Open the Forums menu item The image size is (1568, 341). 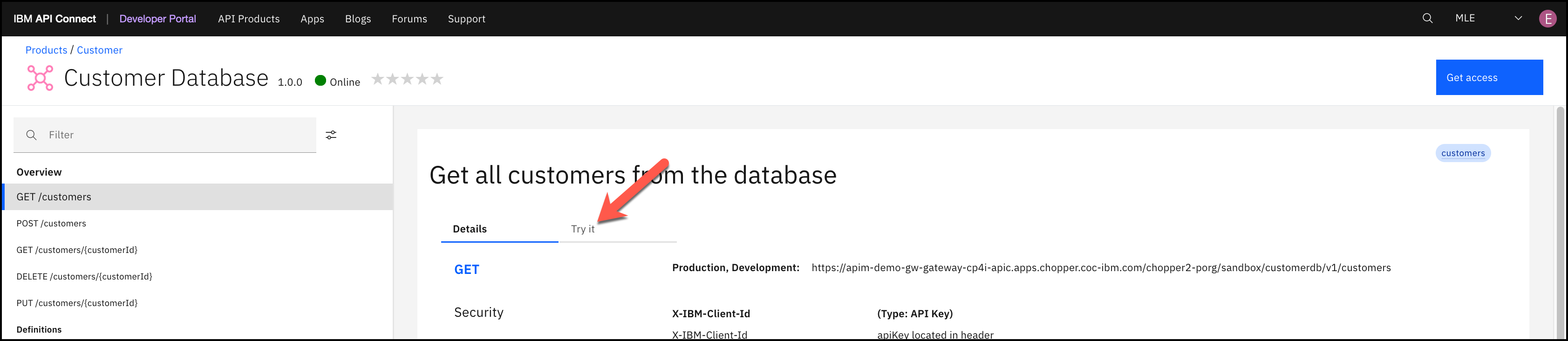(409, 19)
